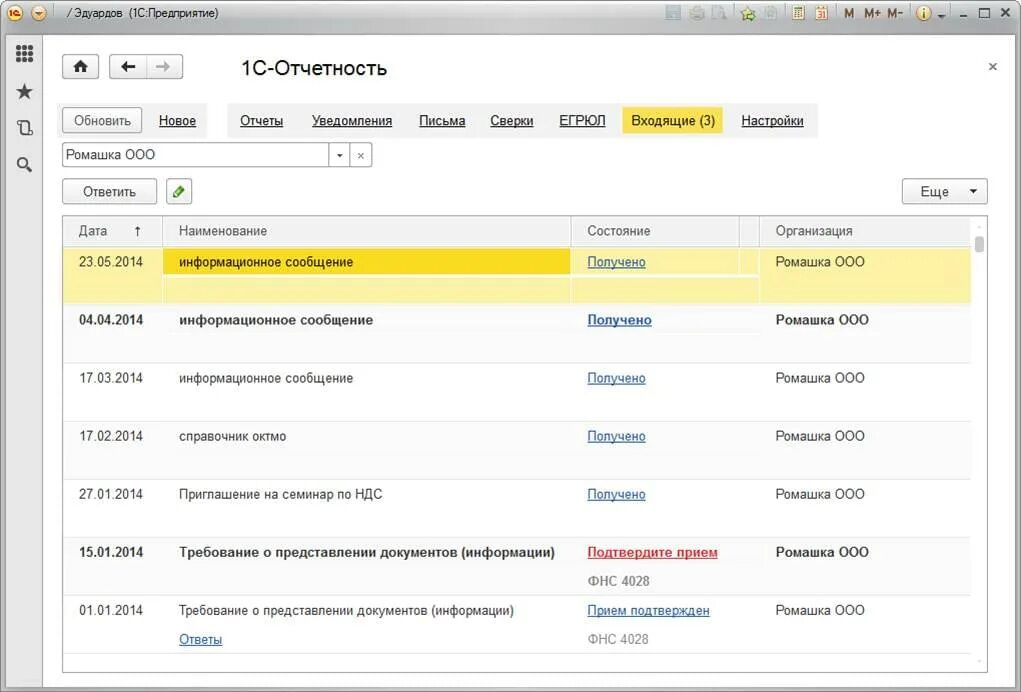Close the 1С-Отчетность form

[992, 66]
